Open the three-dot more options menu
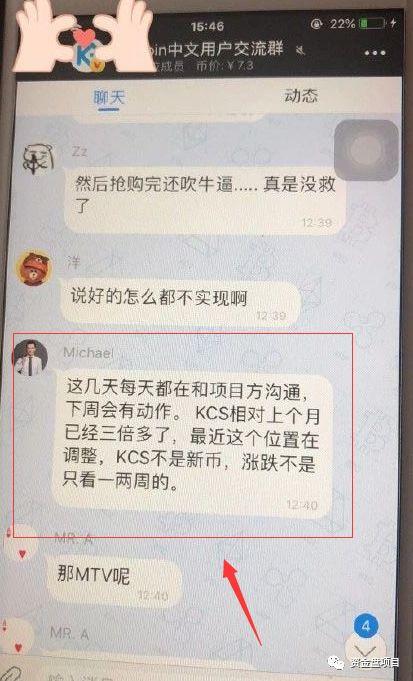 pyautogui.click(x=375, y=53)
